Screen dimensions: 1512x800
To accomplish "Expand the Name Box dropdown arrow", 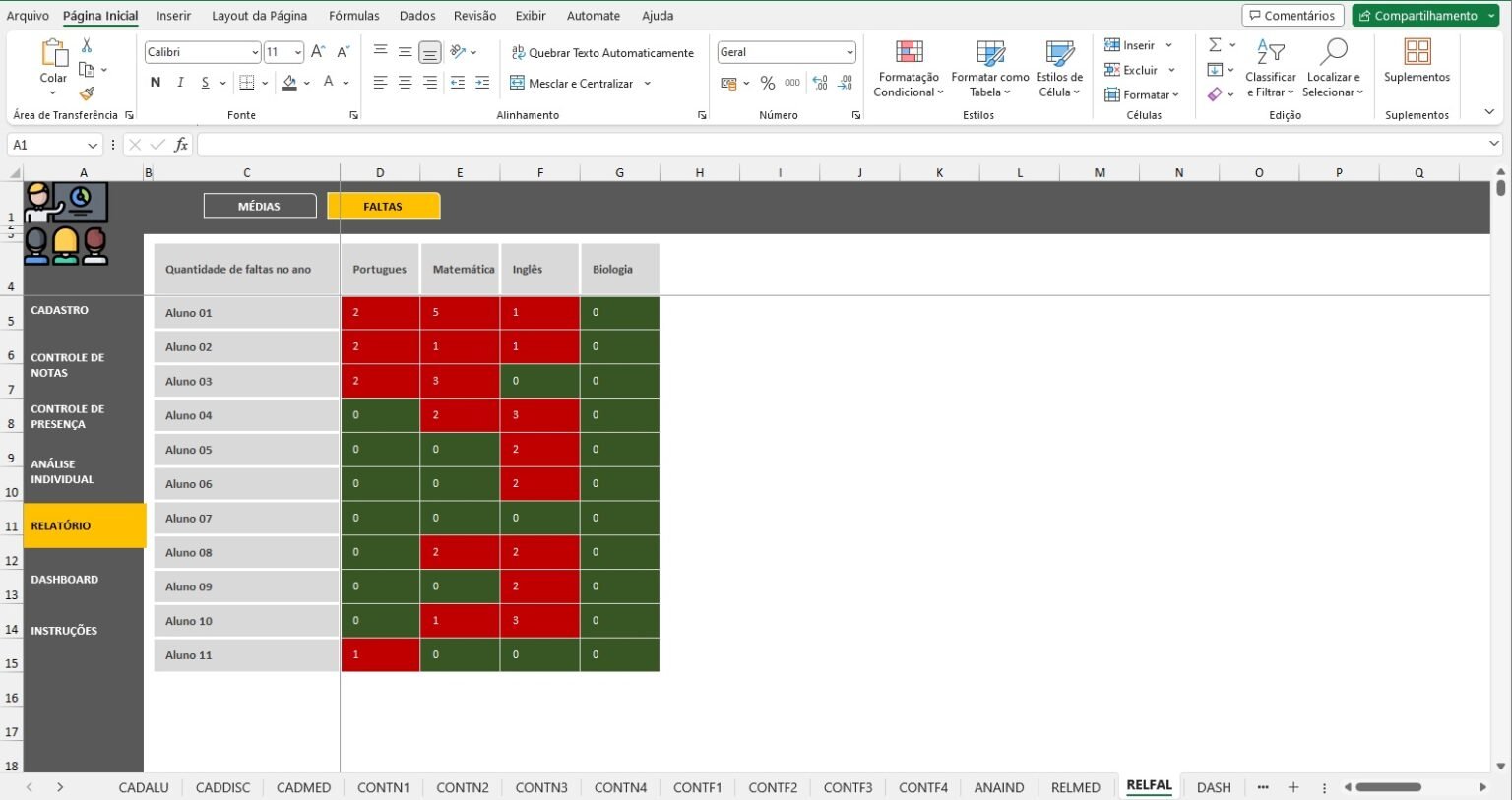I will (x=93, y=145).
